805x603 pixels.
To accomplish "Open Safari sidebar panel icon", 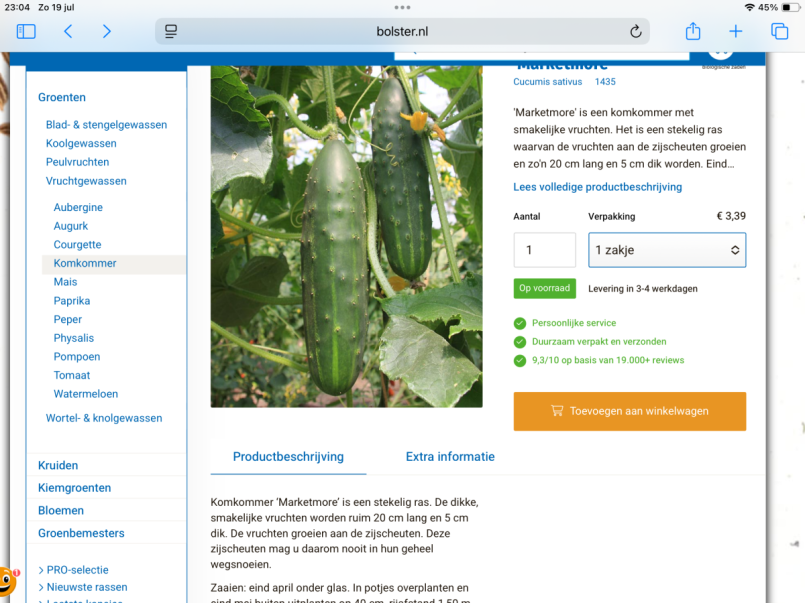I will (26, 31).
